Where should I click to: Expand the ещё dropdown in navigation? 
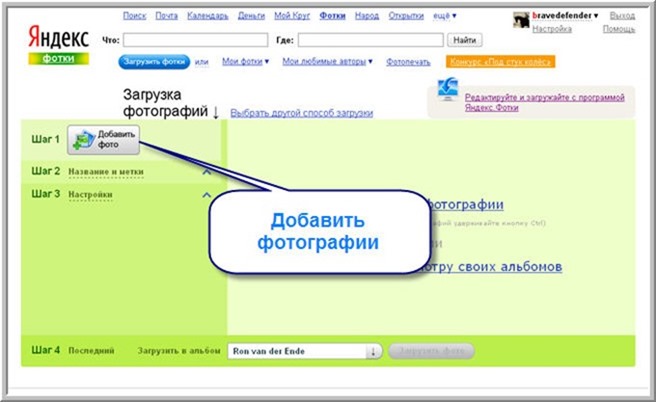[444, 16]
